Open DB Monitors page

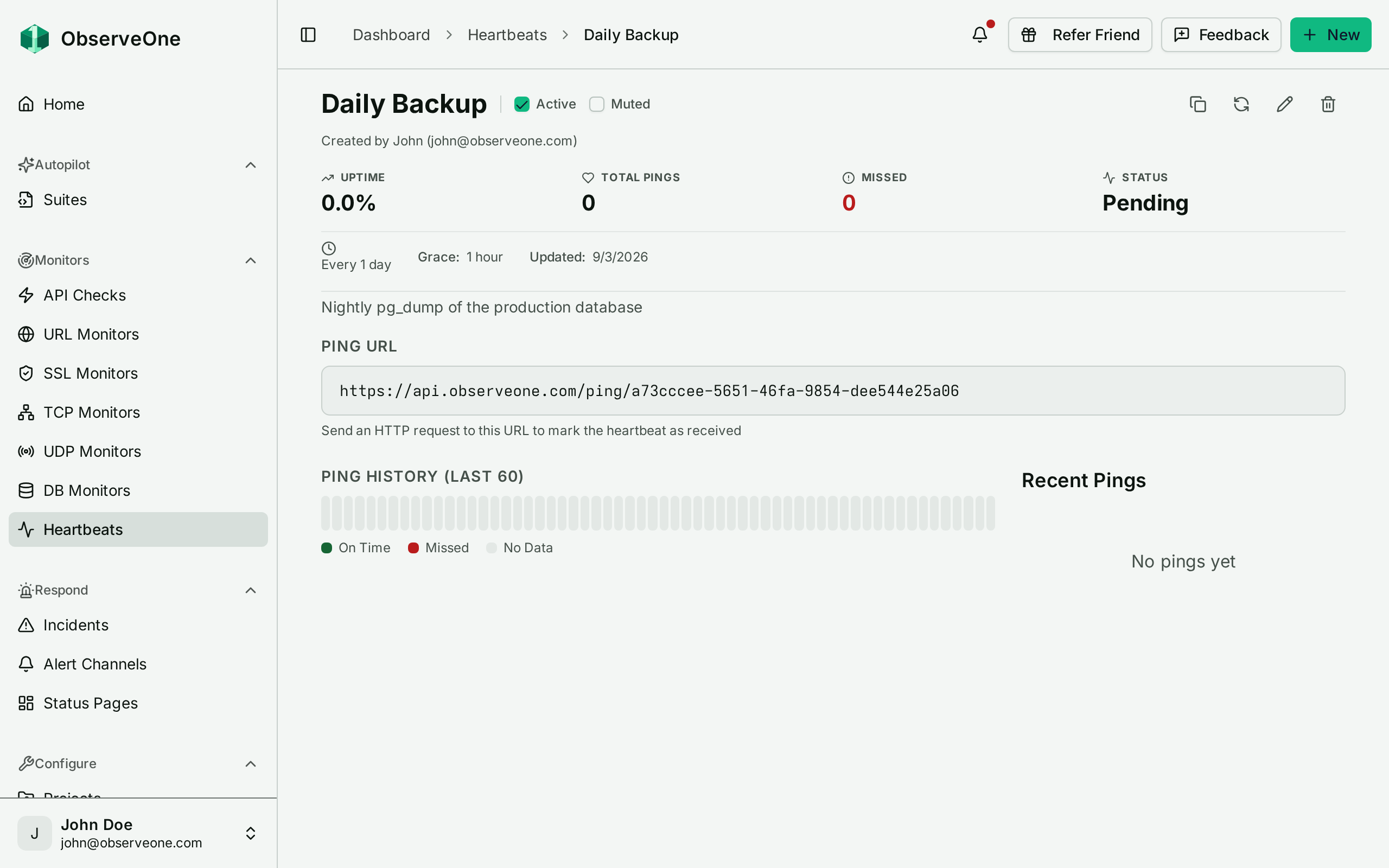(x=138, y=490)
